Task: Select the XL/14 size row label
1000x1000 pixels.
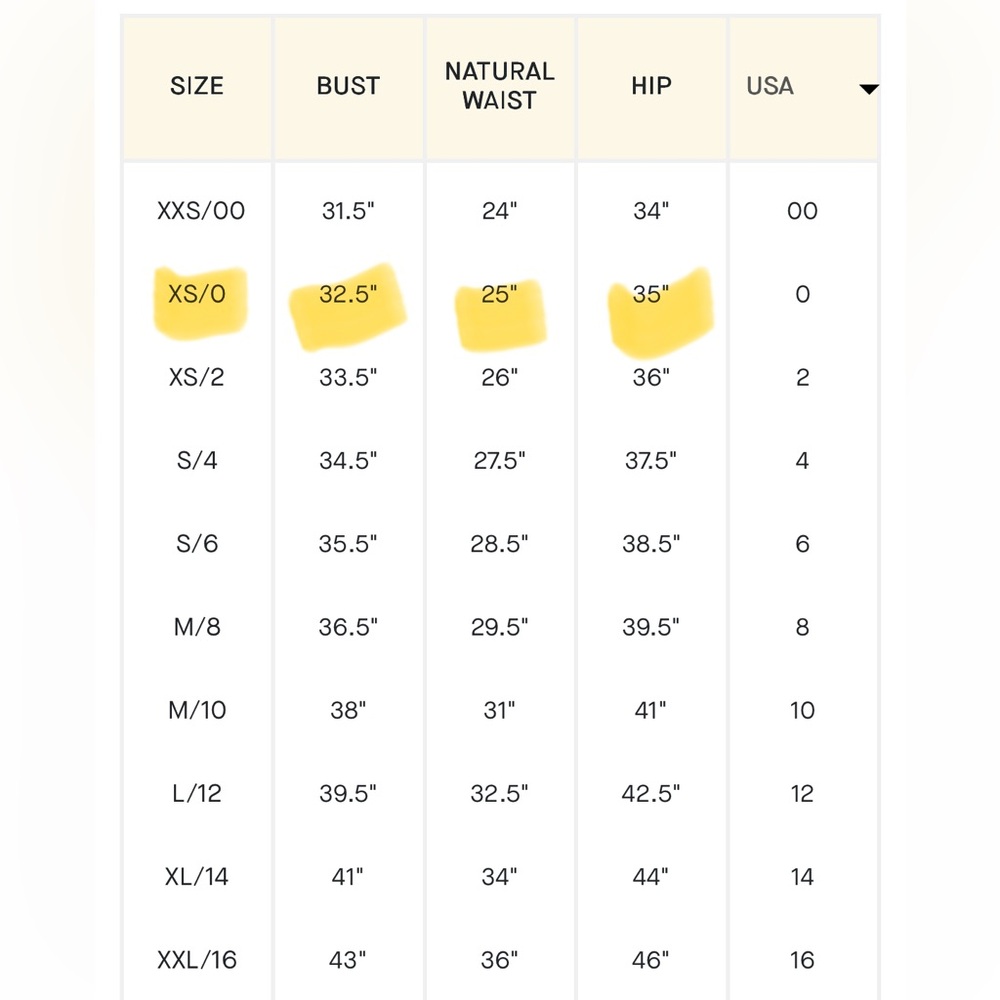Action: coord(196,877)
